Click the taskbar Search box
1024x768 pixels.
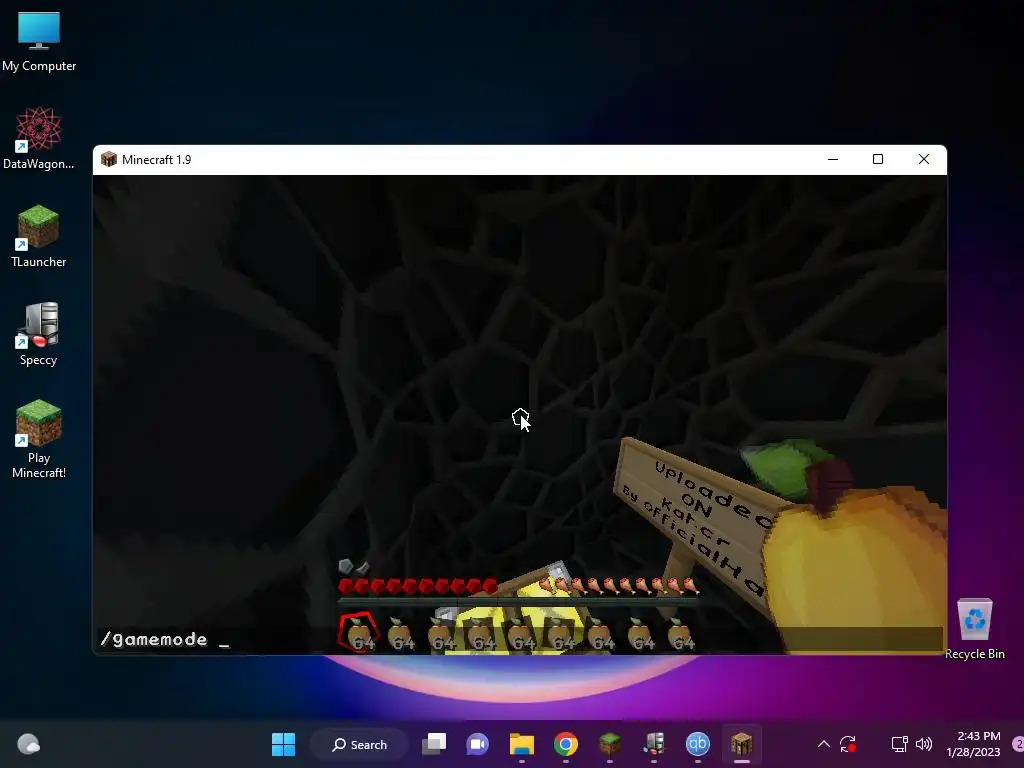click(x=360, y=744)
